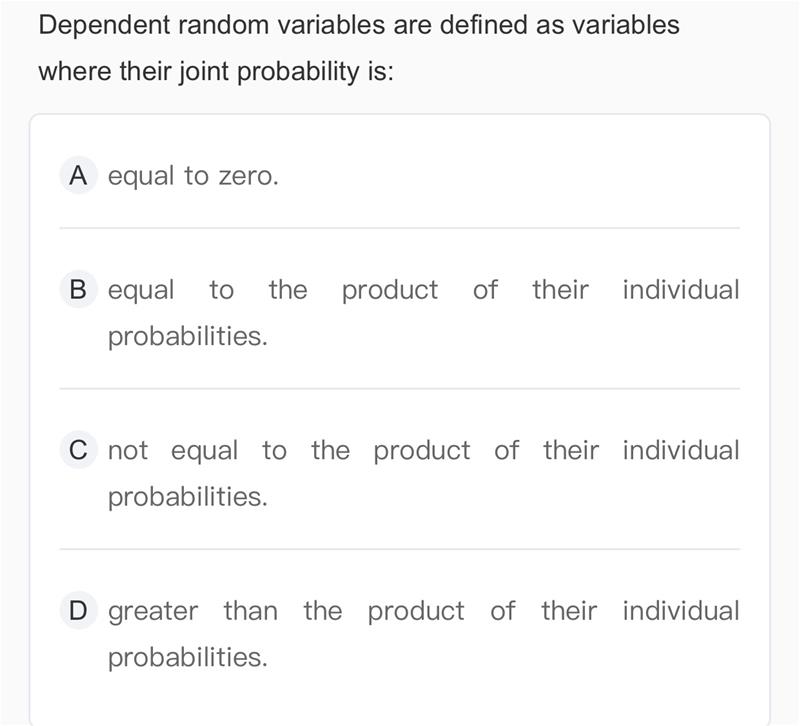Click the word 'individual' in option C
The width and height of the screenshot is (800, 726).
click(x=681, y=450)
